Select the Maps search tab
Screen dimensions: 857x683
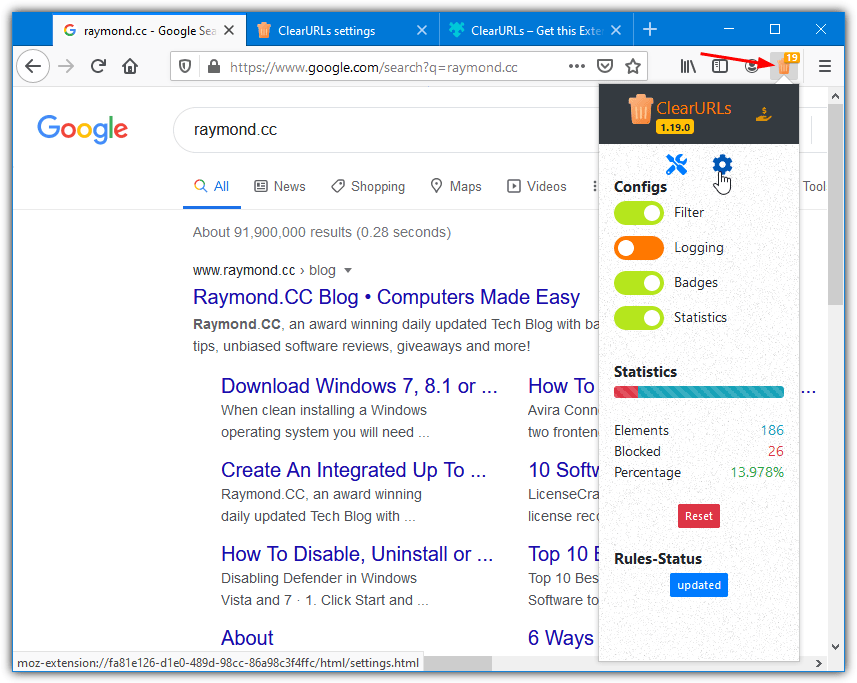[x=456, y=186]
